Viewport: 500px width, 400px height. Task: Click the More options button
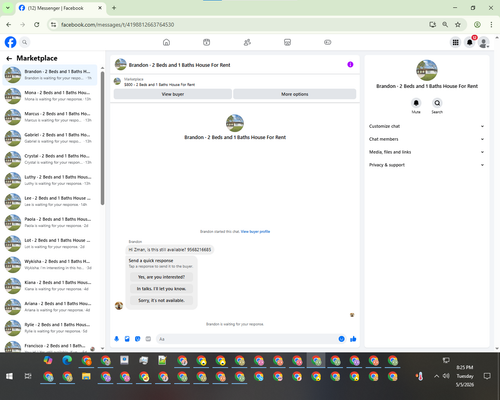(295, 94)
